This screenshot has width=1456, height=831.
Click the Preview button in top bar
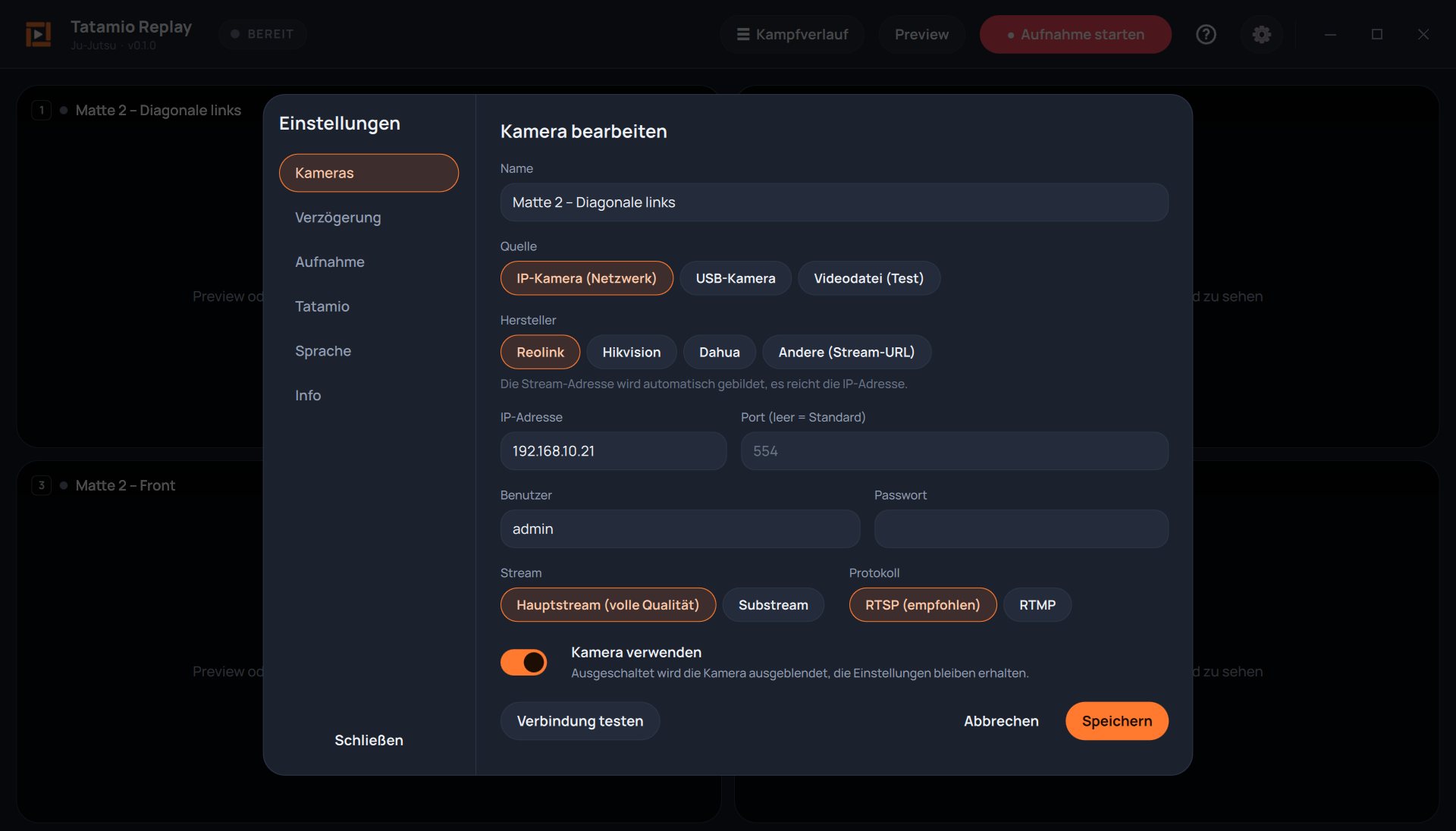click(921, 34)
